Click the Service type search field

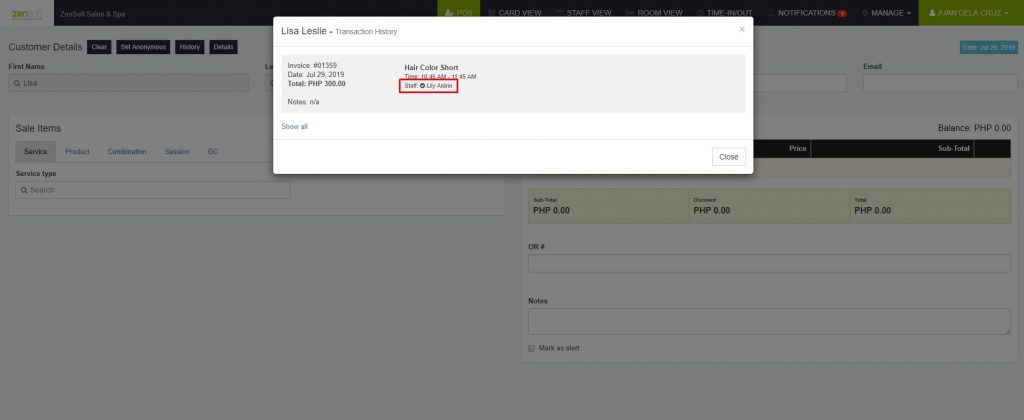pos(153,190)
